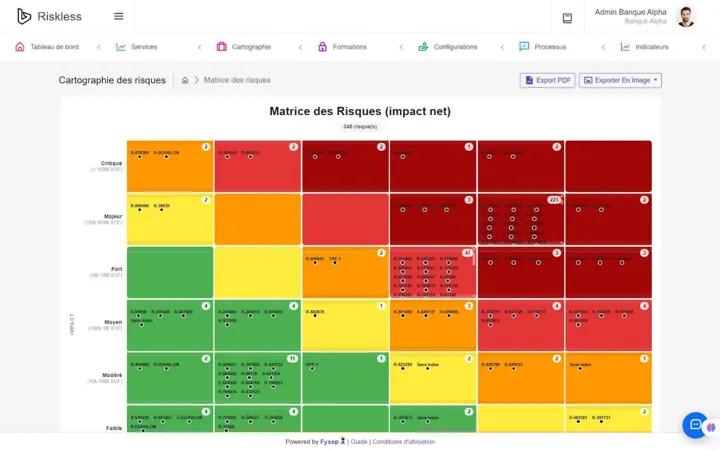
Task: Click the small pink brain icon beside chat
Action: pos(711,428)
